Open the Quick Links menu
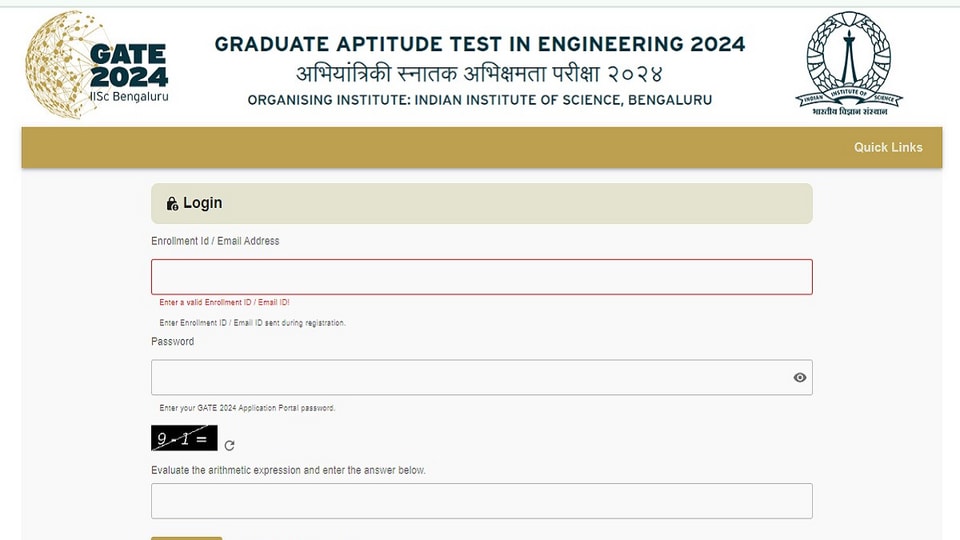 click(x=888, y=148)
